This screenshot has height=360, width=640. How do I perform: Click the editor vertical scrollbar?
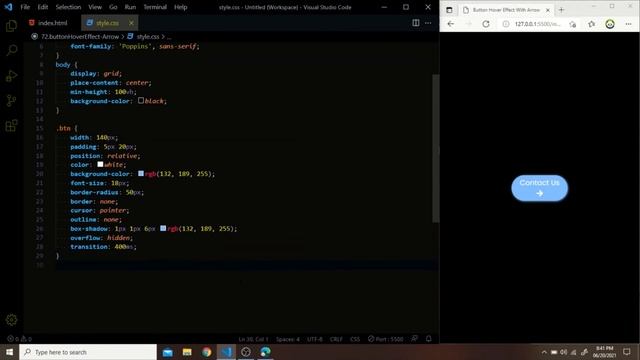436,148
